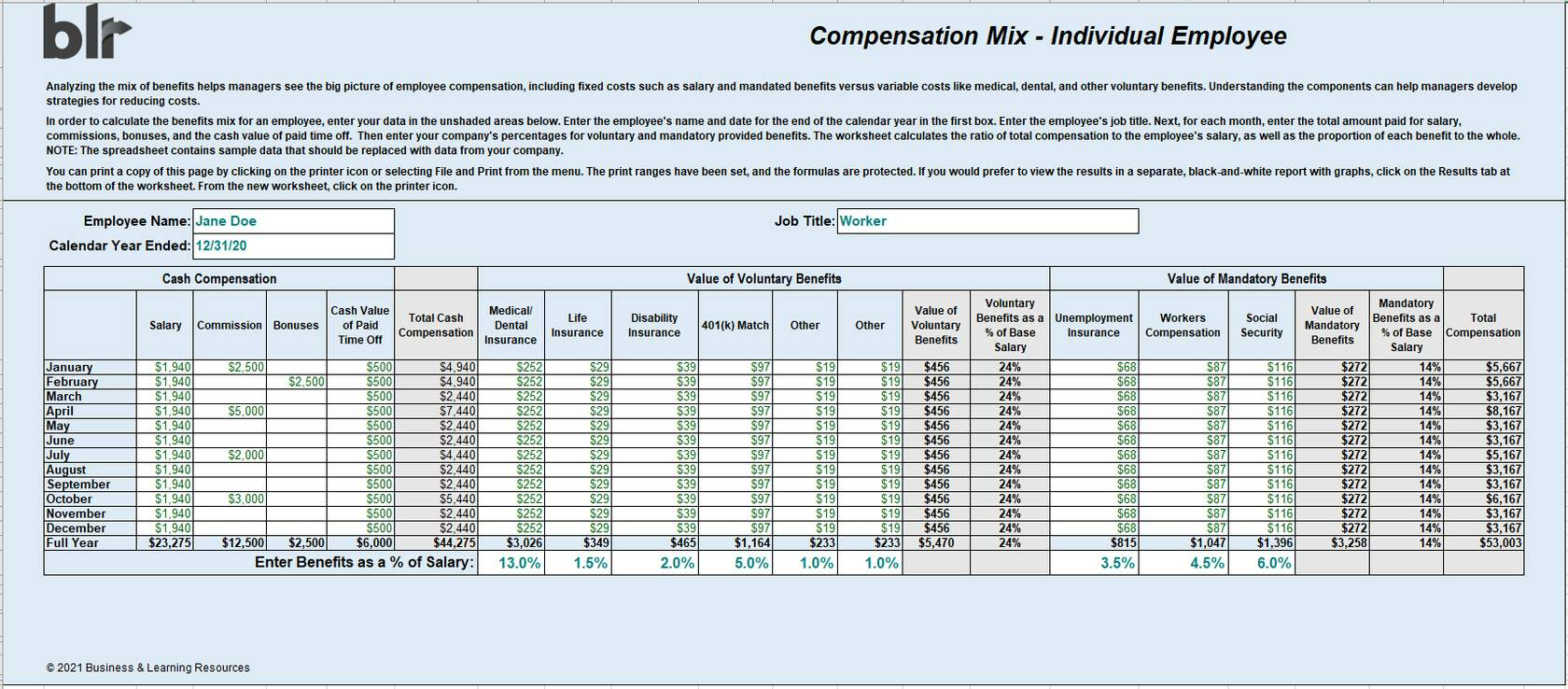This screenshot has width=1568, height=689.
Task: Select the April total cash compensation $7,440
Action: [436, 411]
